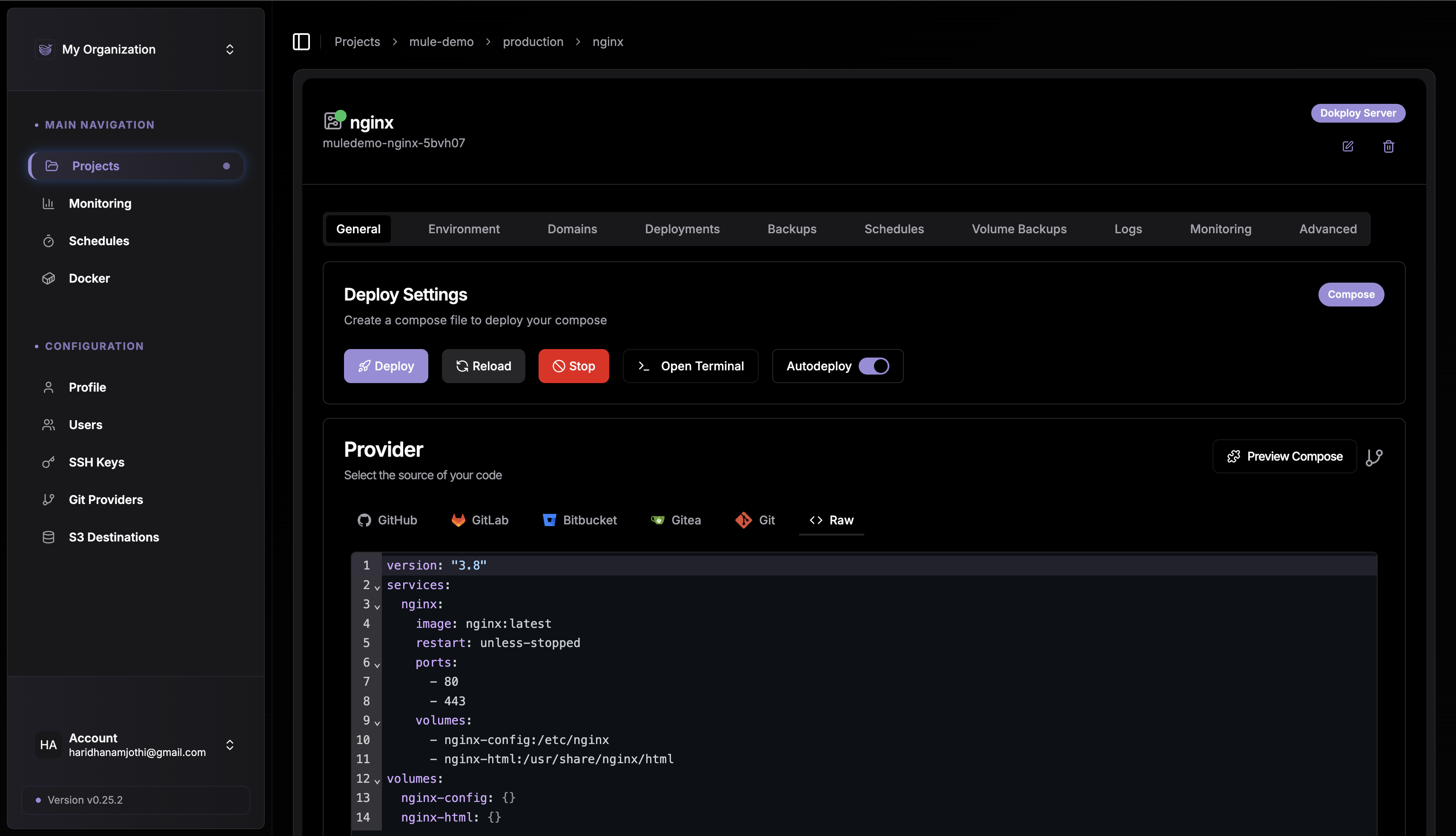The height and width of the screenshot is (836, 1456).
Task: Click the Preview Compose button
Action: coord(1284,456)
